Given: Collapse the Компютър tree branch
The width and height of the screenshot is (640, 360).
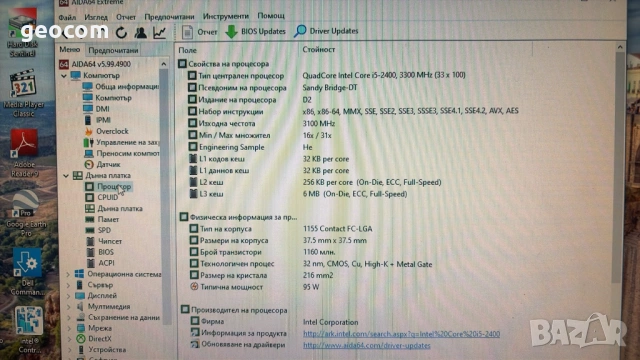Looking at the screenshot, I should click(x=64, y=76).
